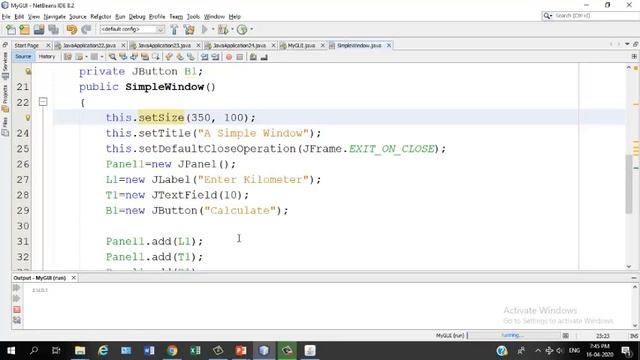Collapse the SimpleWindow constructor code fold
Viewport: 640px width, 360px height.
43,102
